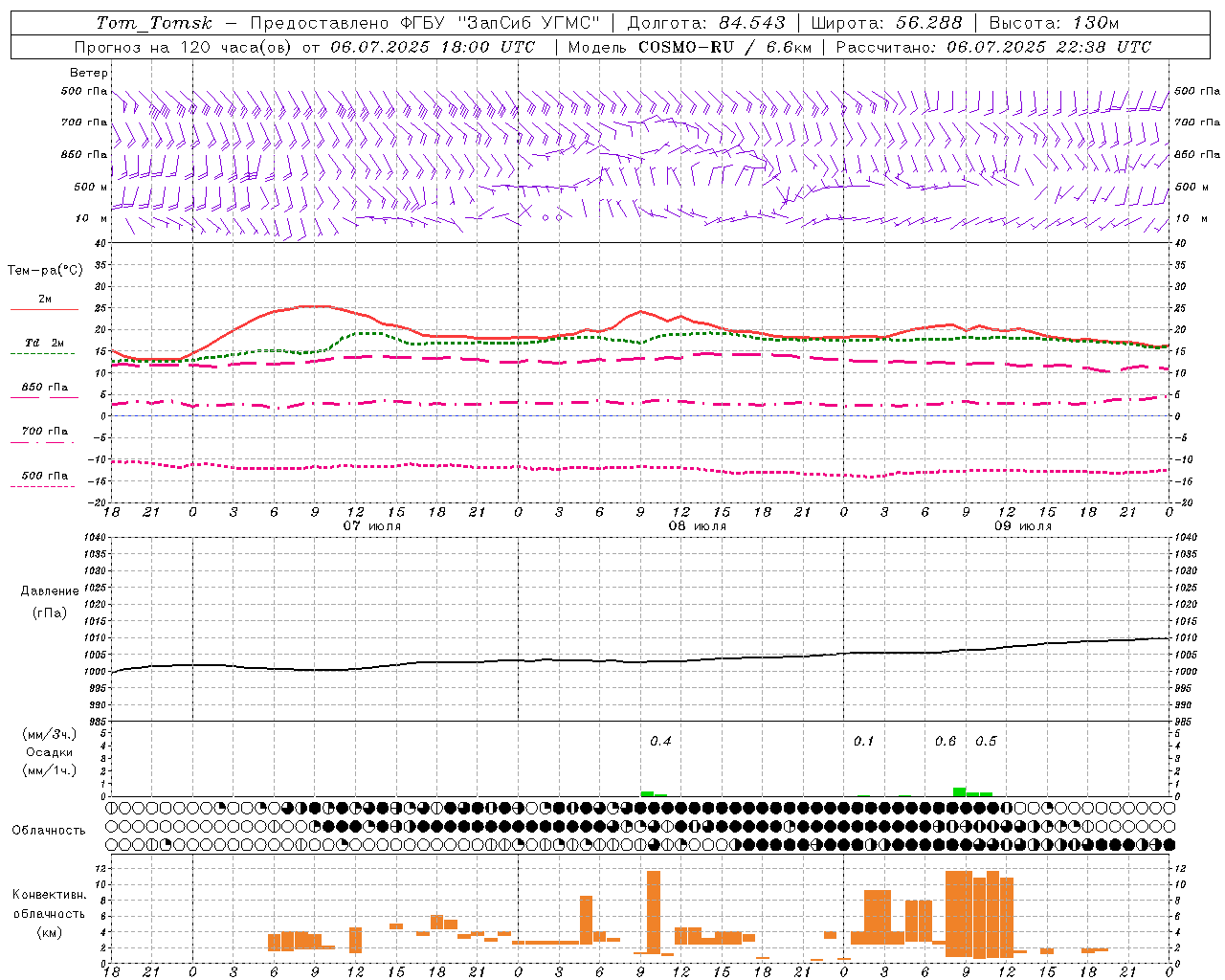The height and width of the screenshot is (980, 1225).
Task: Click the (мм/1ч.) precipitation unit label
Action: tap(49, 770)
